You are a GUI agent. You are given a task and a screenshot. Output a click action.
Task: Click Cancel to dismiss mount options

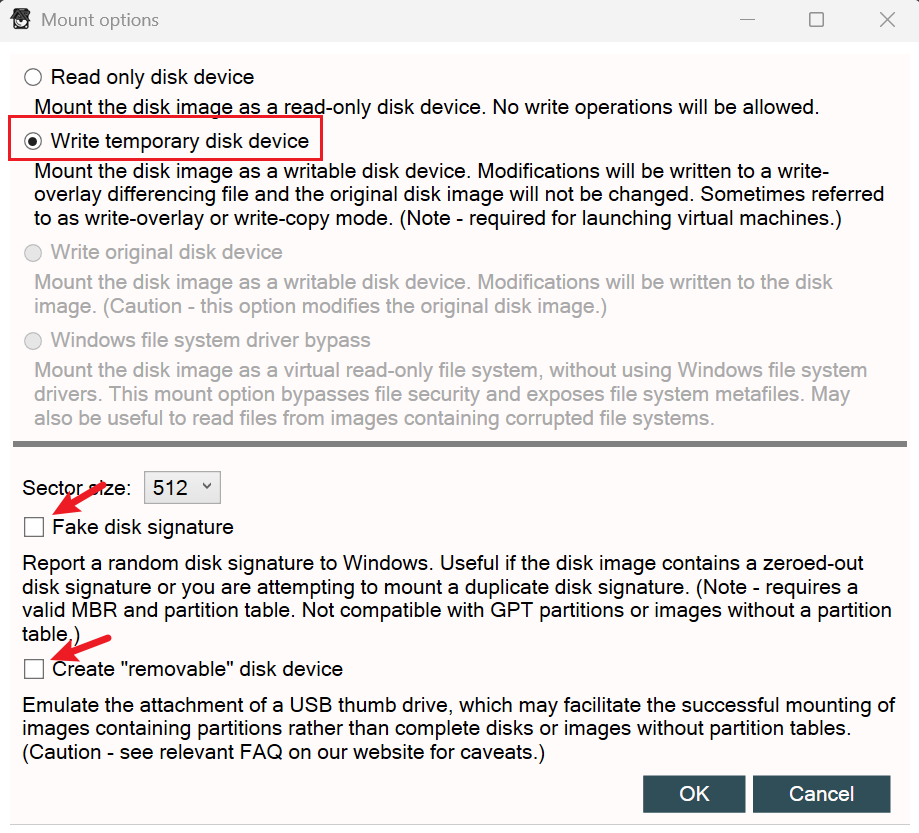[x=821, y=794]
